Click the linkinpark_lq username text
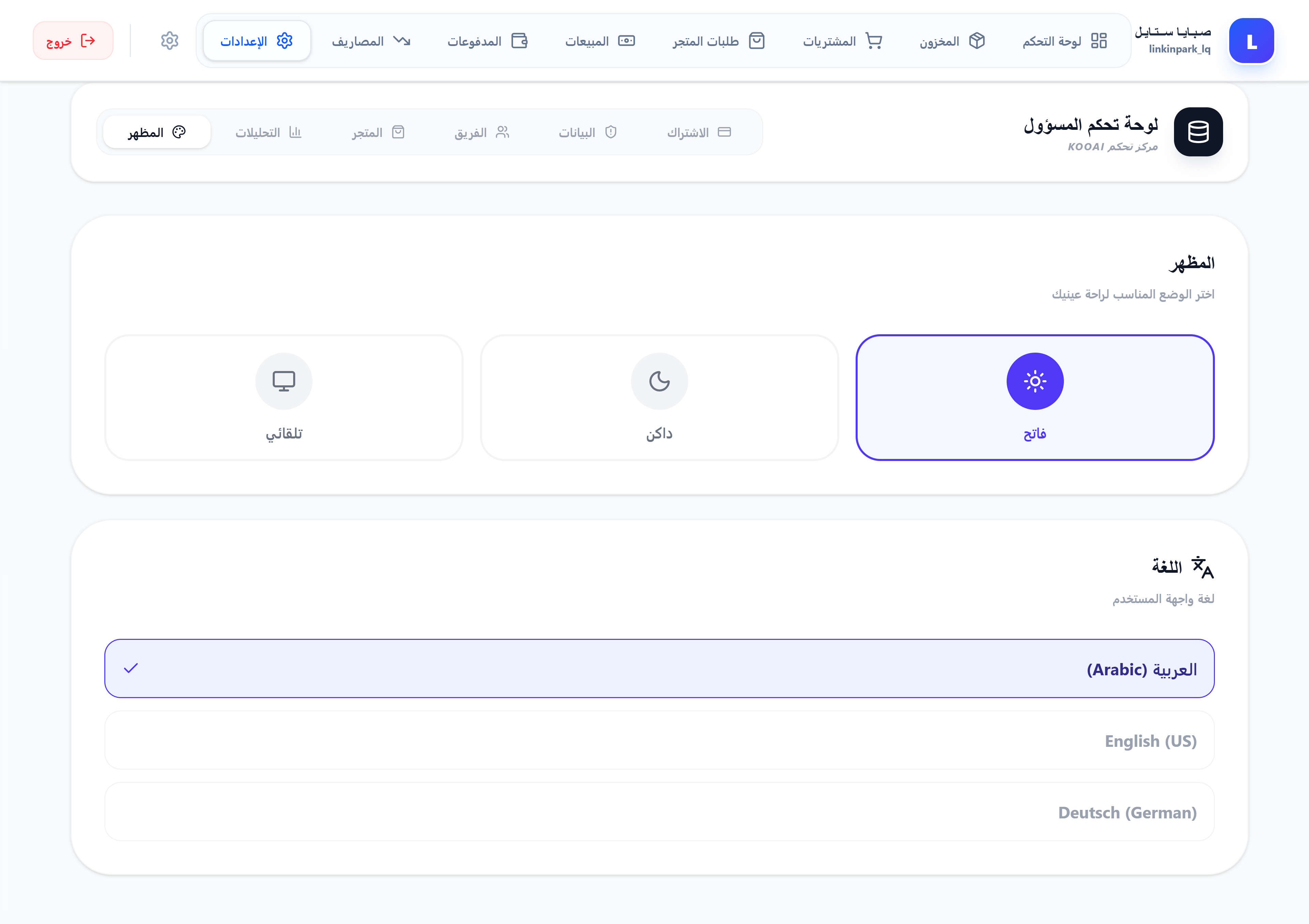Screen dimensions: 1309x924 pyautogui.click(x=1179, y=49)
